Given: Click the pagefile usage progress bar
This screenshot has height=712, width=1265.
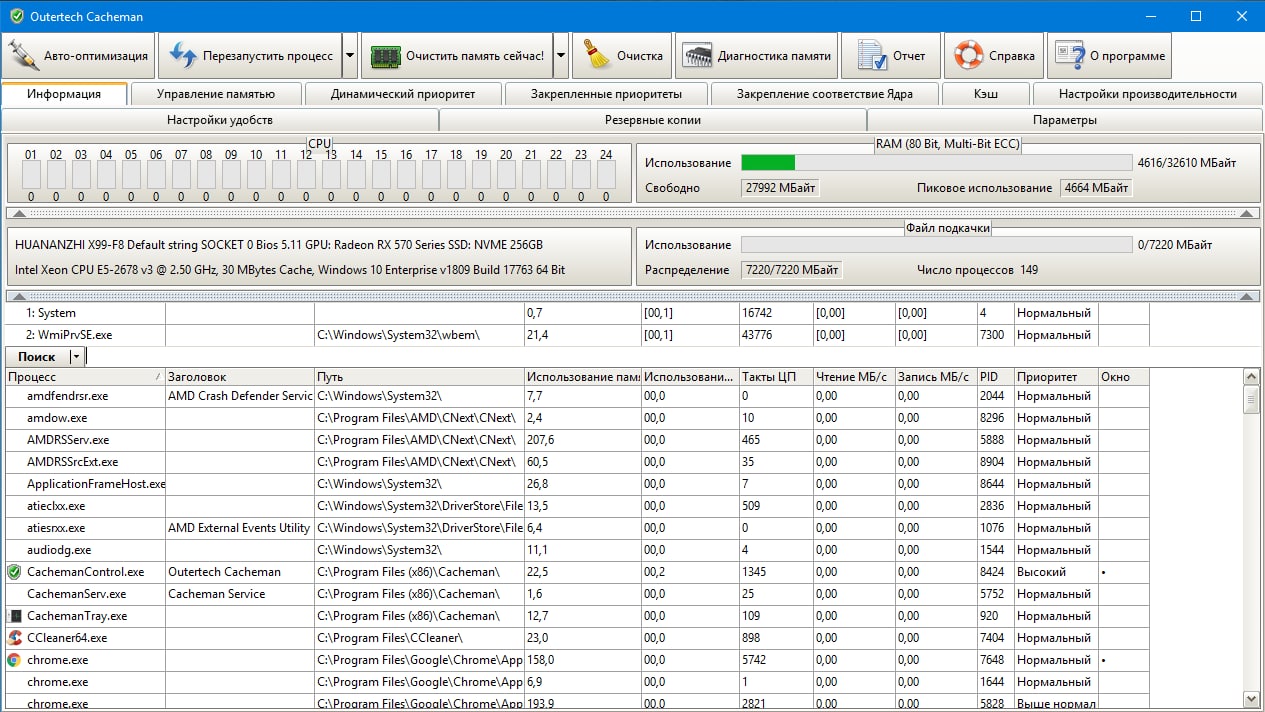Looking at the screenshot, I should 937,245.
